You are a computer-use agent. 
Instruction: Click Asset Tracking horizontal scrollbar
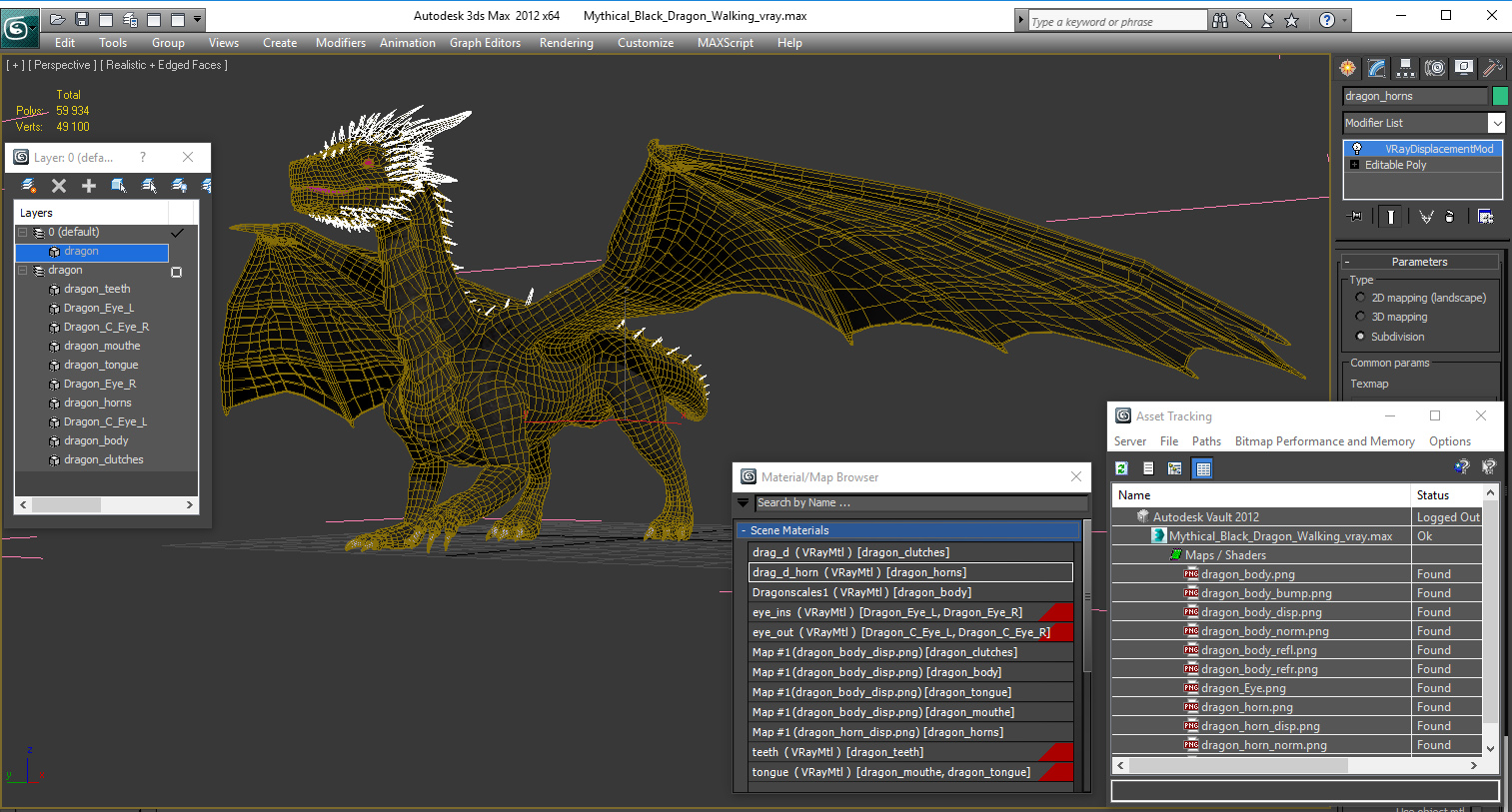click(x=1295, y=765)
